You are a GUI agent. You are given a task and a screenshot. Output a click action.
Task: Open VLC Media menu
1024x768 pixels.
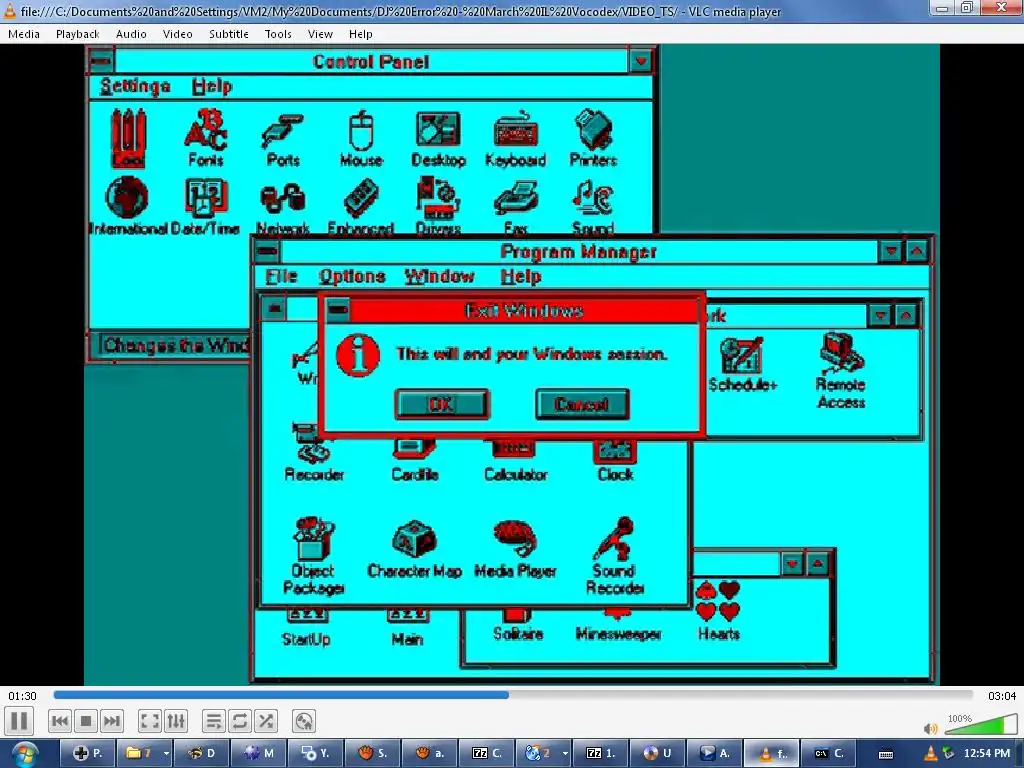(24, 34)
